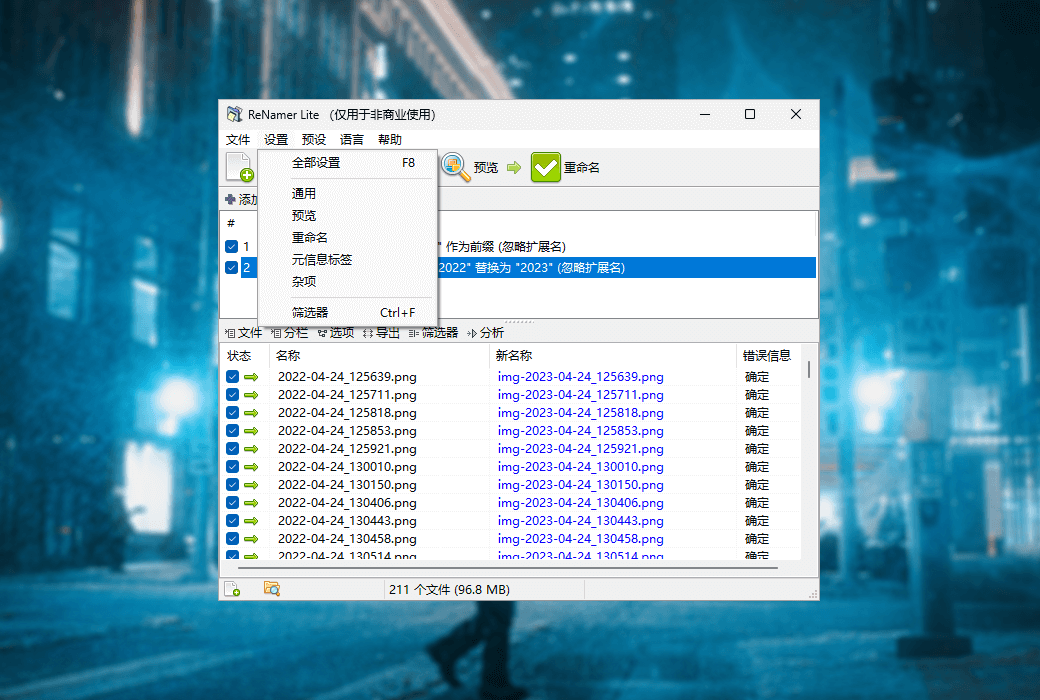Open the 分析 (Analyze) dropdown
The height and width of the screenshot is (700, 1040).
[486, 333]
